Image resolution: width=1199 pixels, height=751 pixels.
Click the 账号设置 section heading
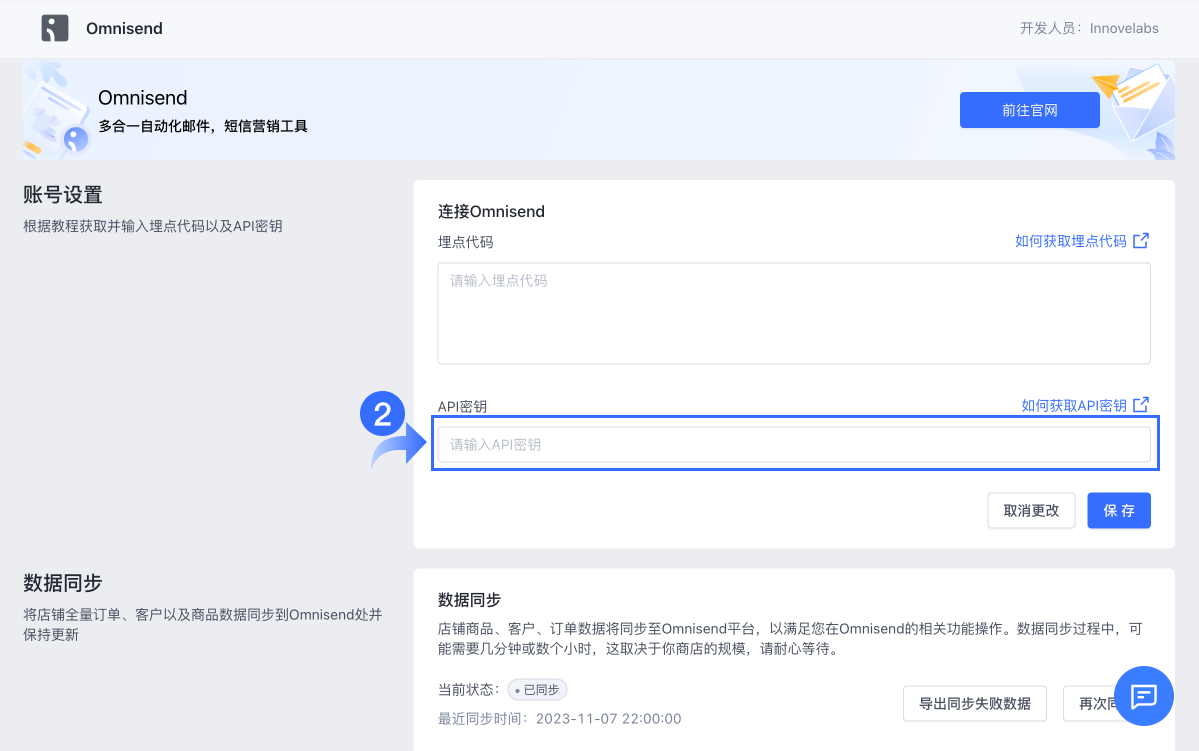63,195
